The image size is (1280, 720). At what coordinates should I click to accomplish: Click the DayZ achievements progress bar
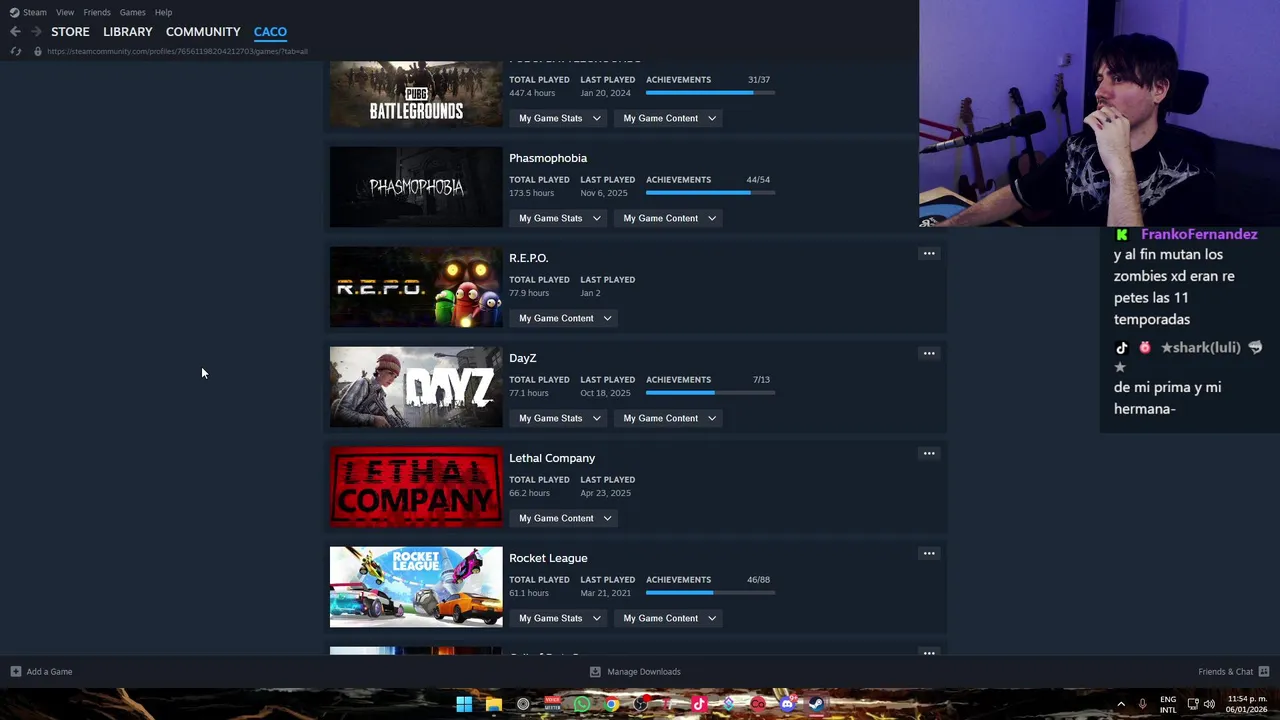pyautogui.click(x=710, y=393)
